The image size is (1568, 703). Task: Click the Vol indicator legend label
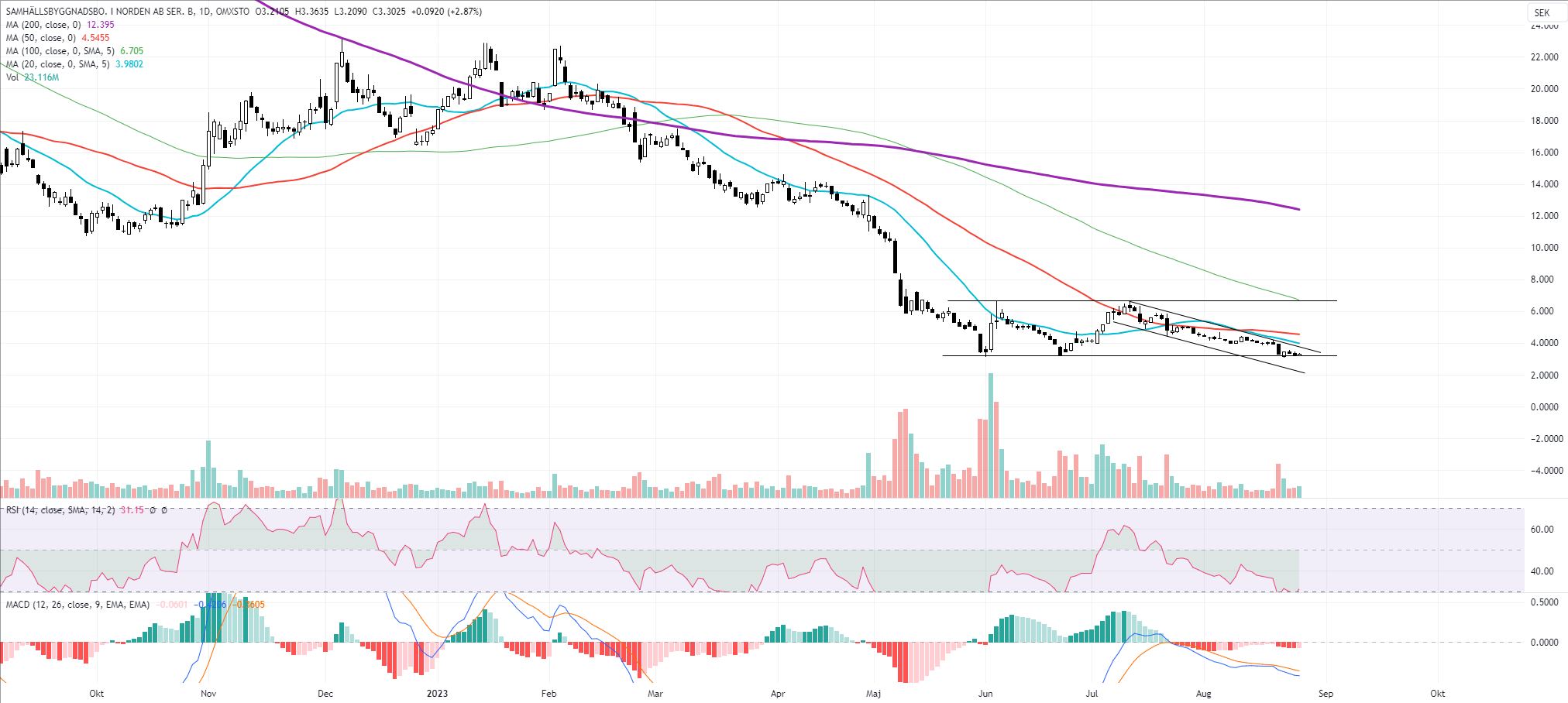point(12,77)
